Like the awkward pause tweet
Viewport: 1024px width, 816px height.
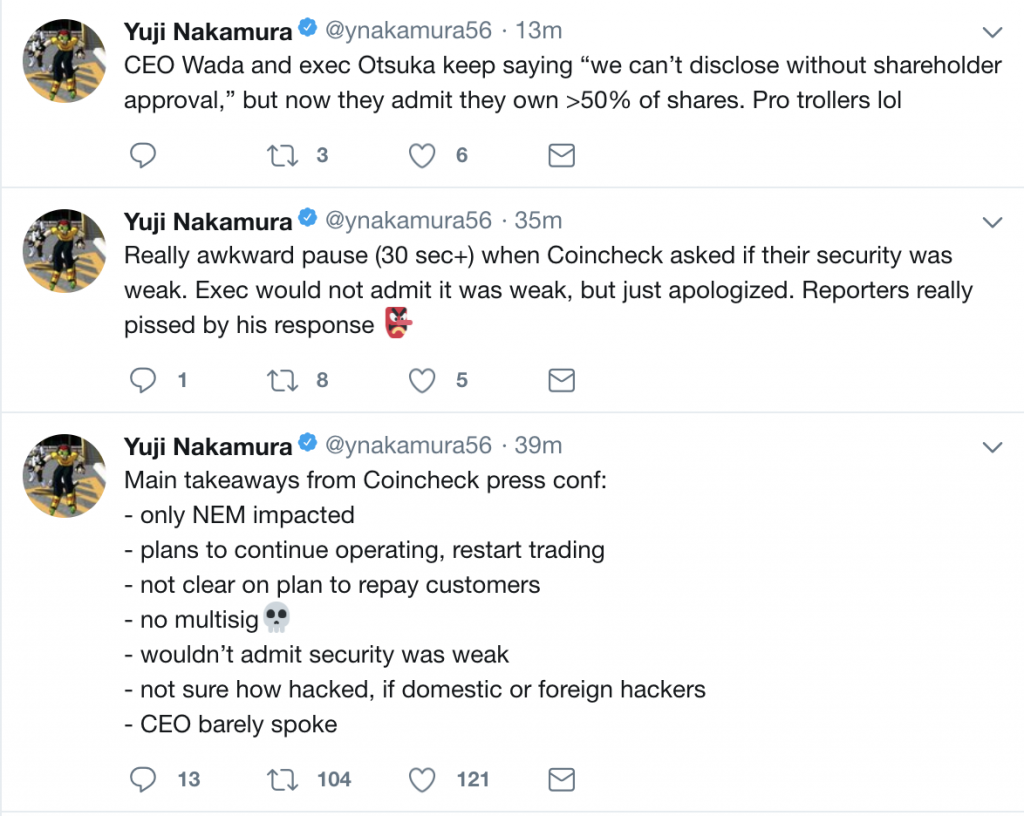[x=424, y=380]
